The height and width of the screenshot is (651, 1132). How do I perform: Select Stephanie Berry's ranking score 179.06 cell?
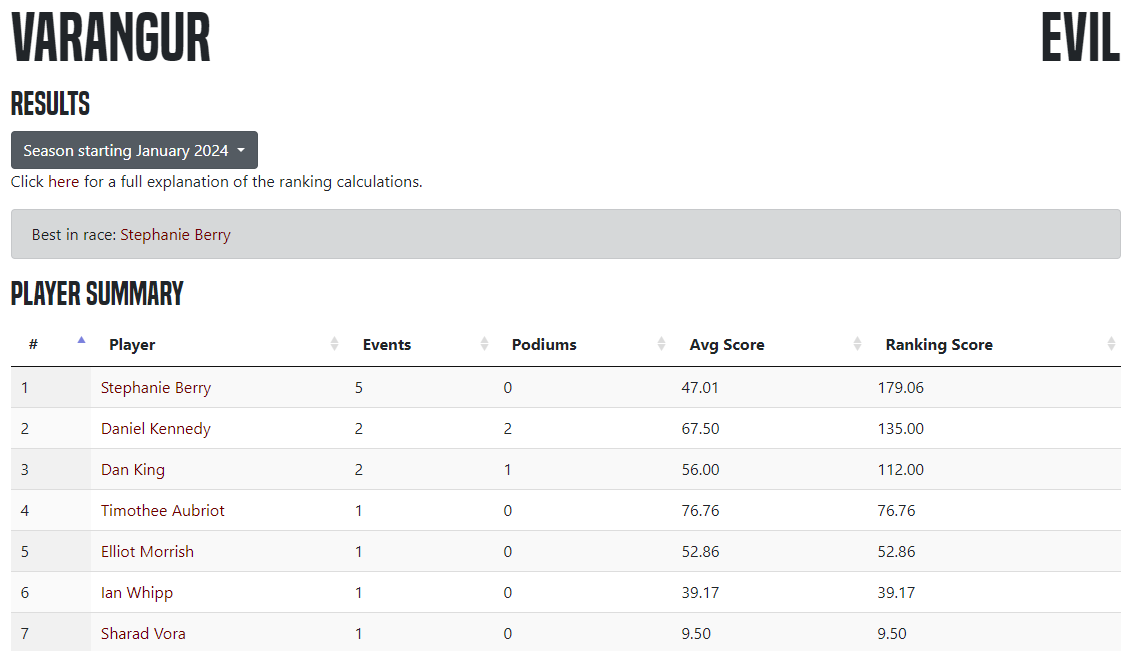(x=900, y=387)
